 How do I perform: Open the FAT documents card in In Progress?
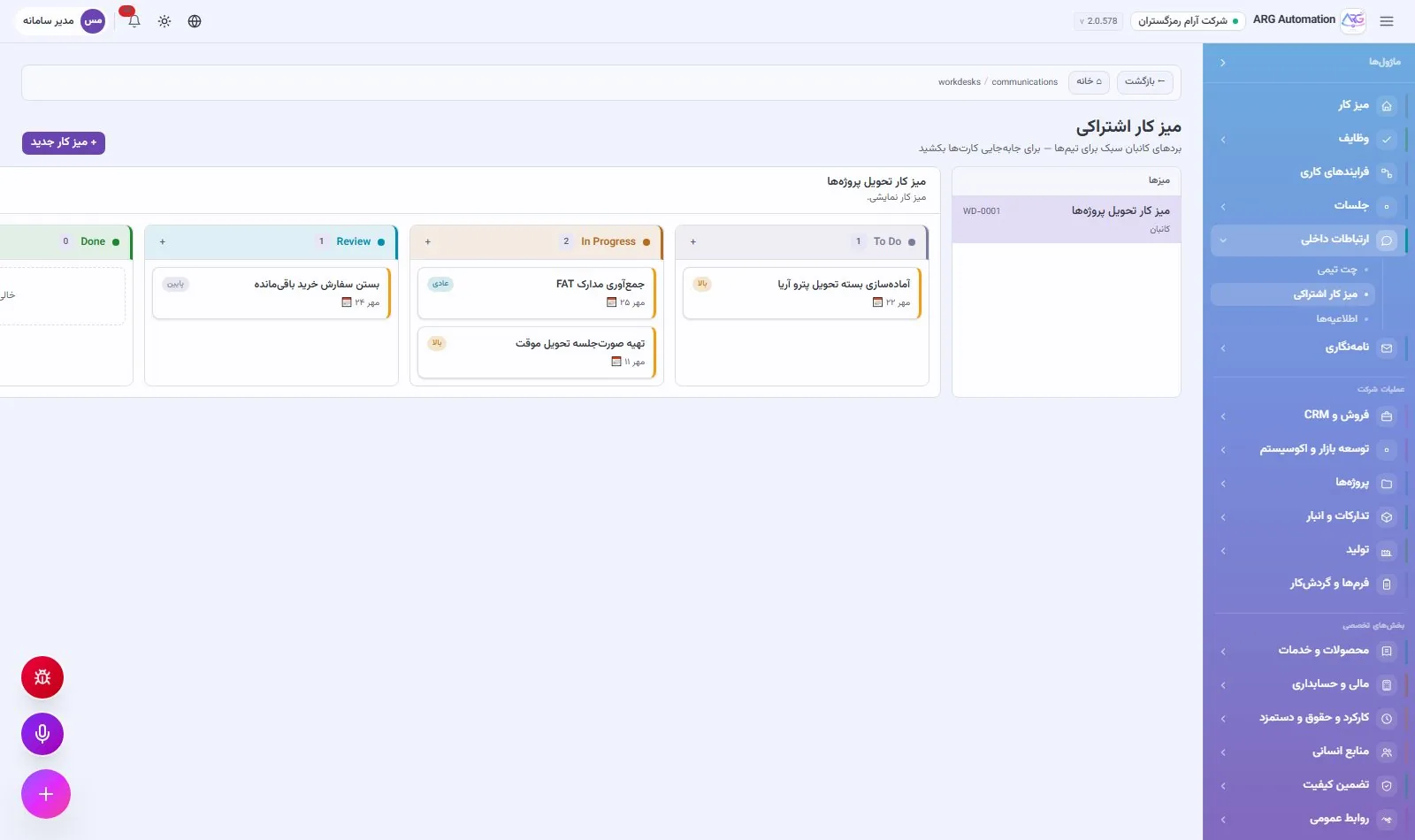pyautogui.click(x=537, y=293)
